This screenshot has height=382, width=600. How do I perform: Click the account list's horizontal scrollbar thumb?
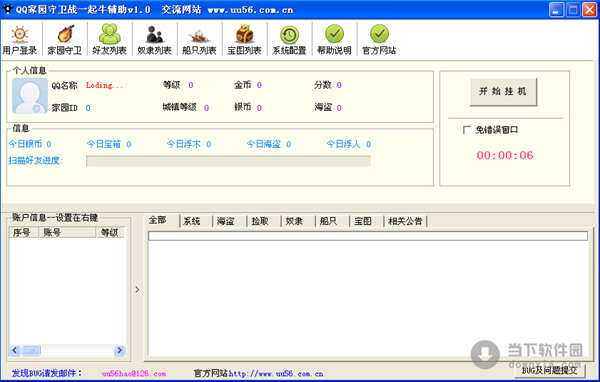pos(31,350)
